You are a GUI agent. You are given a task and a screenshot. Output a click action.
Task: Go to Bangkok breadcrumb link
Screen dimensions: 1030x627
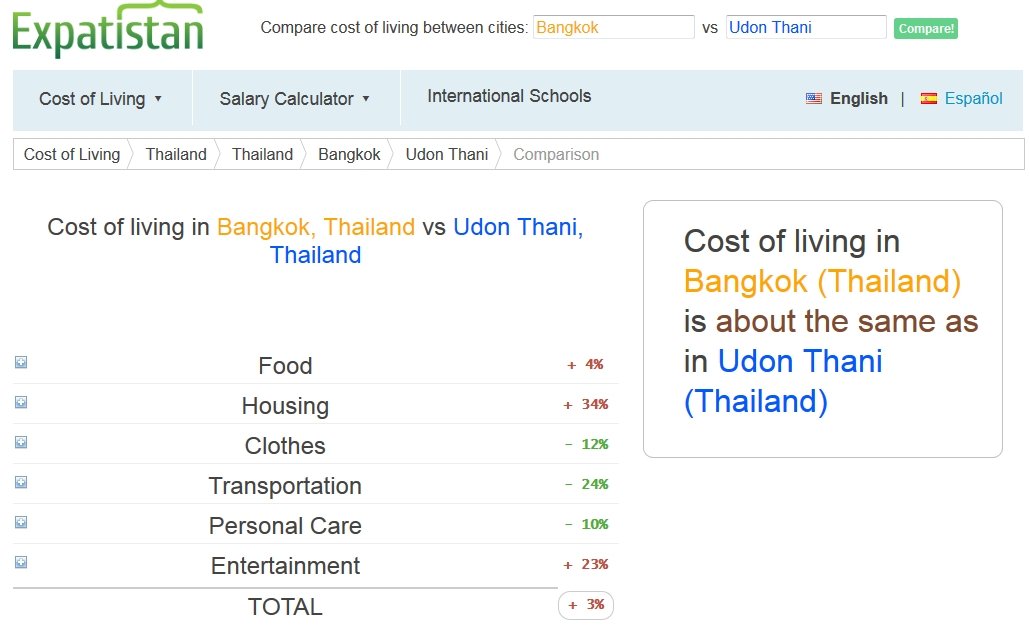coord(349,154)
